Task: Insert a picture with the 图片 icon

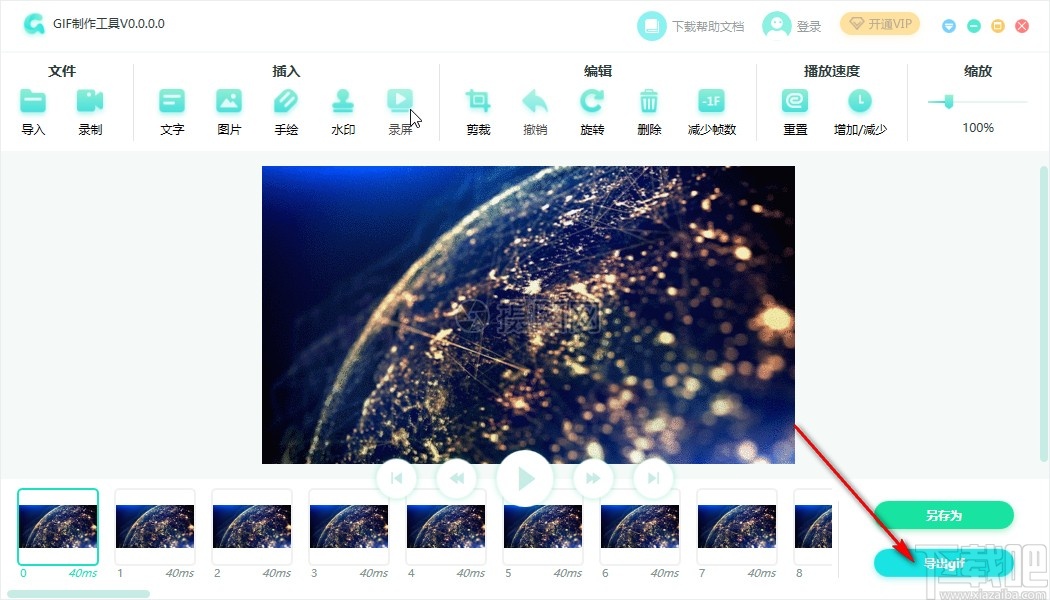Action: coord(229,101)
